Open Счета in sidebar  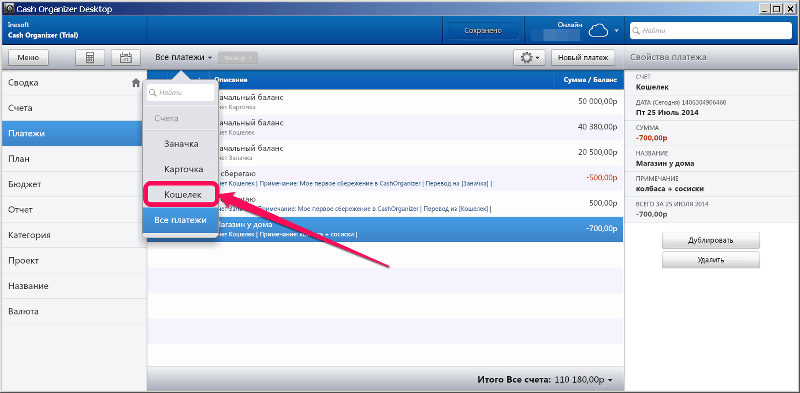click(73, 108)
